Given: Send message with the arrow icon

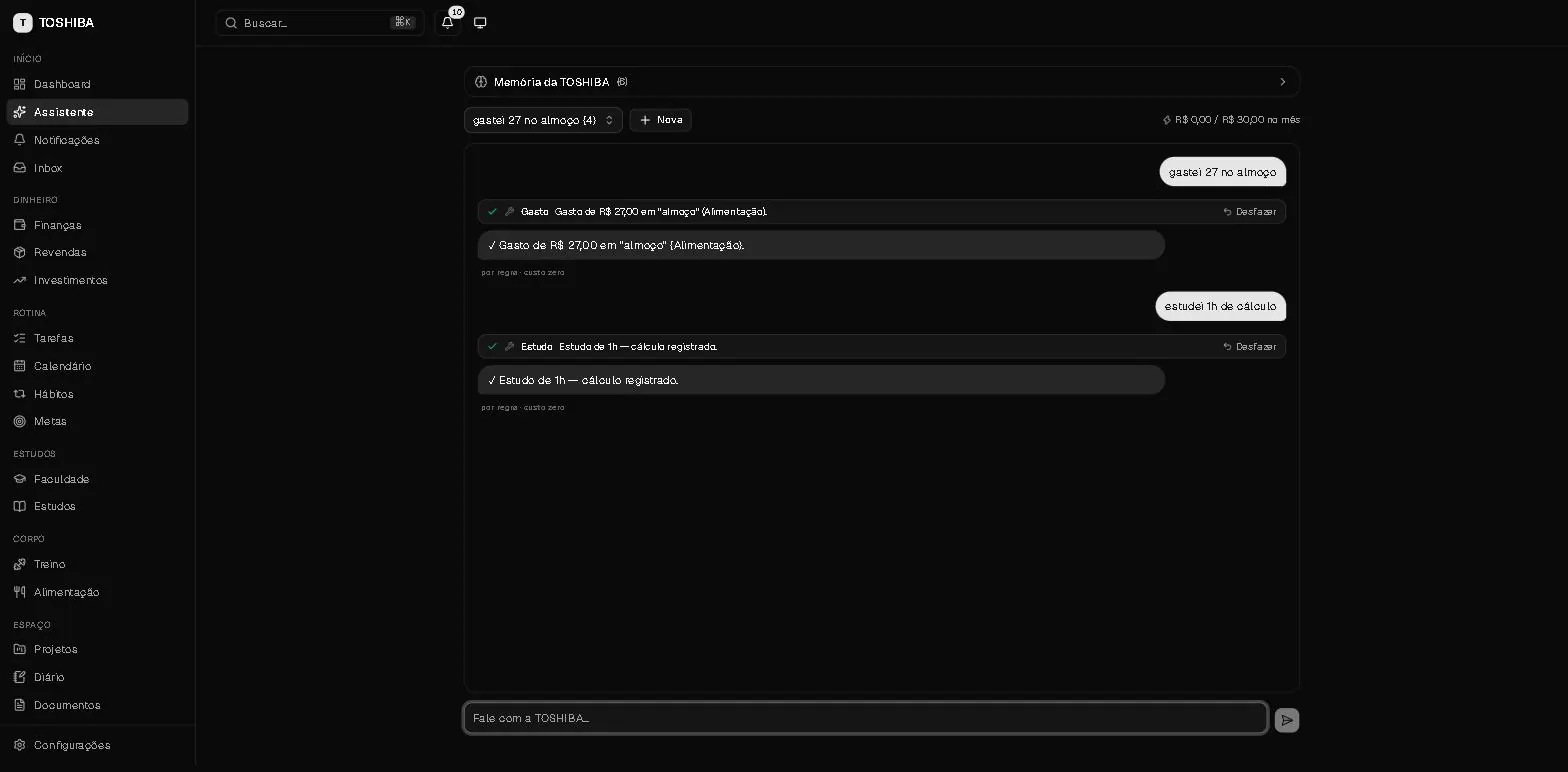Looking at the screenshot, I should pos(1287,720).
